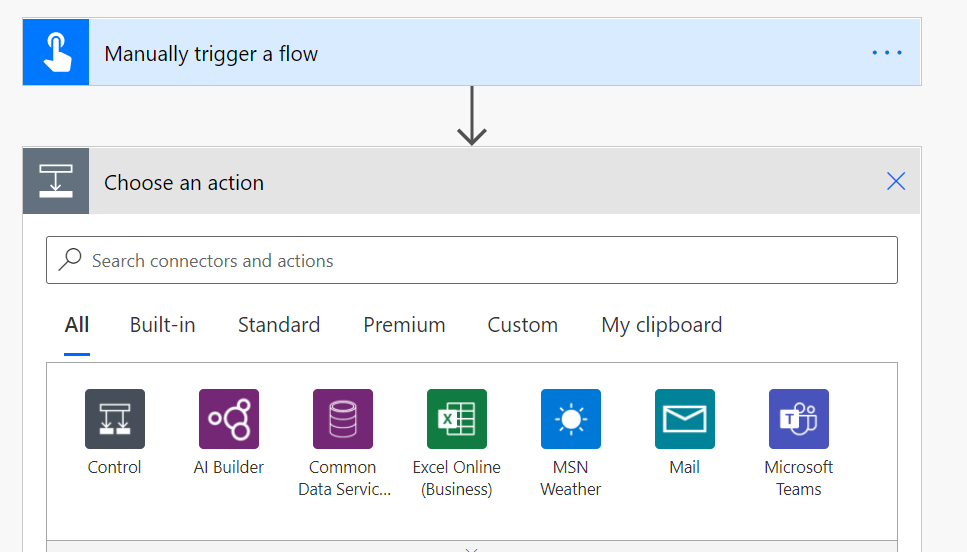Switch to the Built-in tab

163,325
